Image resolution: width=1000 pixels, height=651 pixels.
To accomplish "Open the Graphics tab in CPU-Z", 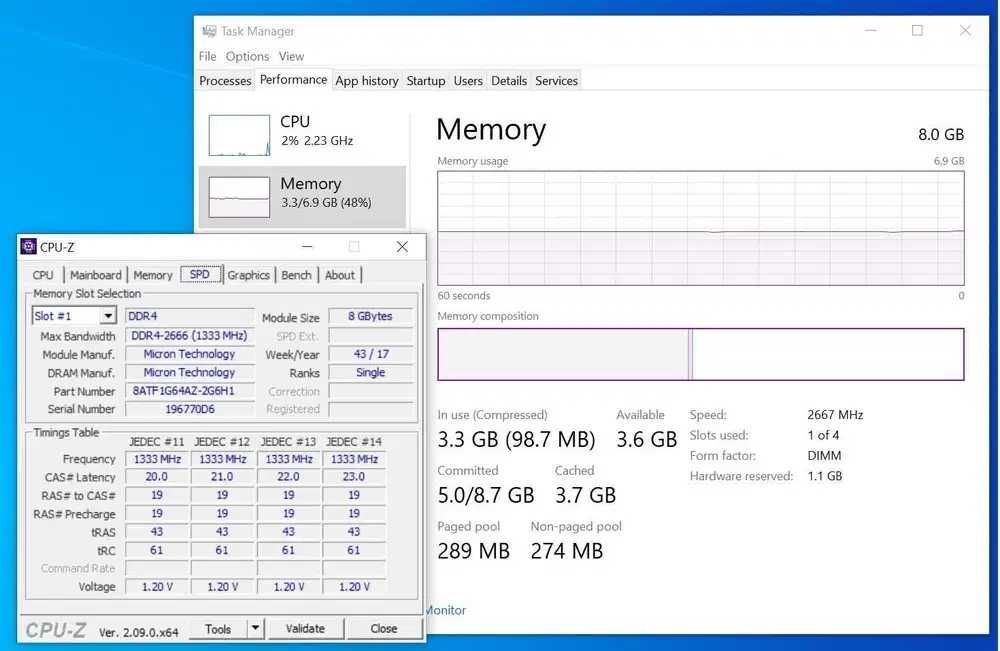I will tap(248, 275).
